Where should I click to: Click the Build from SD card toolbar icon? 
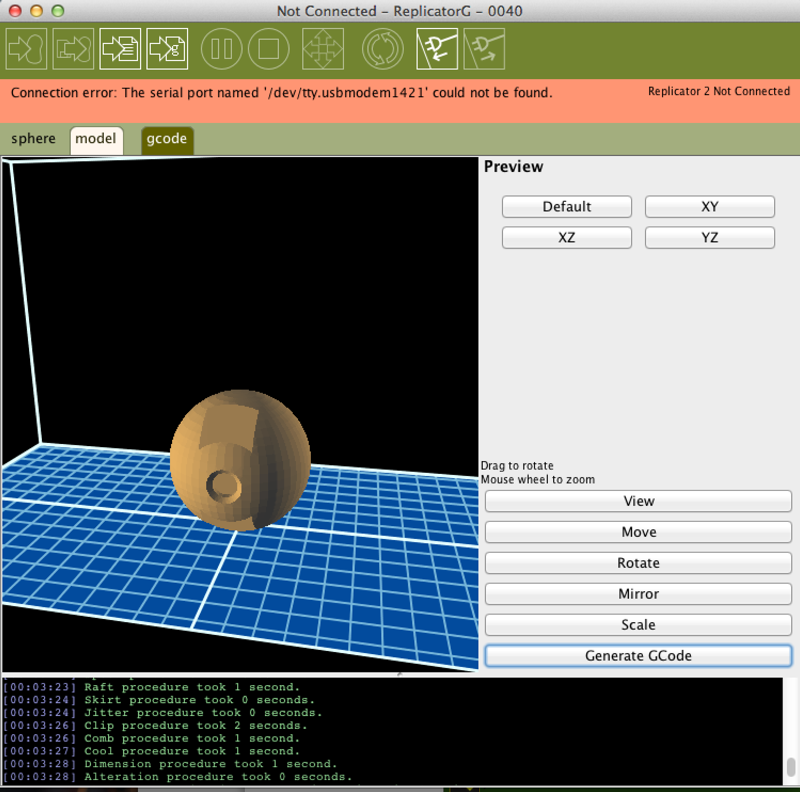tap(73, 49)
